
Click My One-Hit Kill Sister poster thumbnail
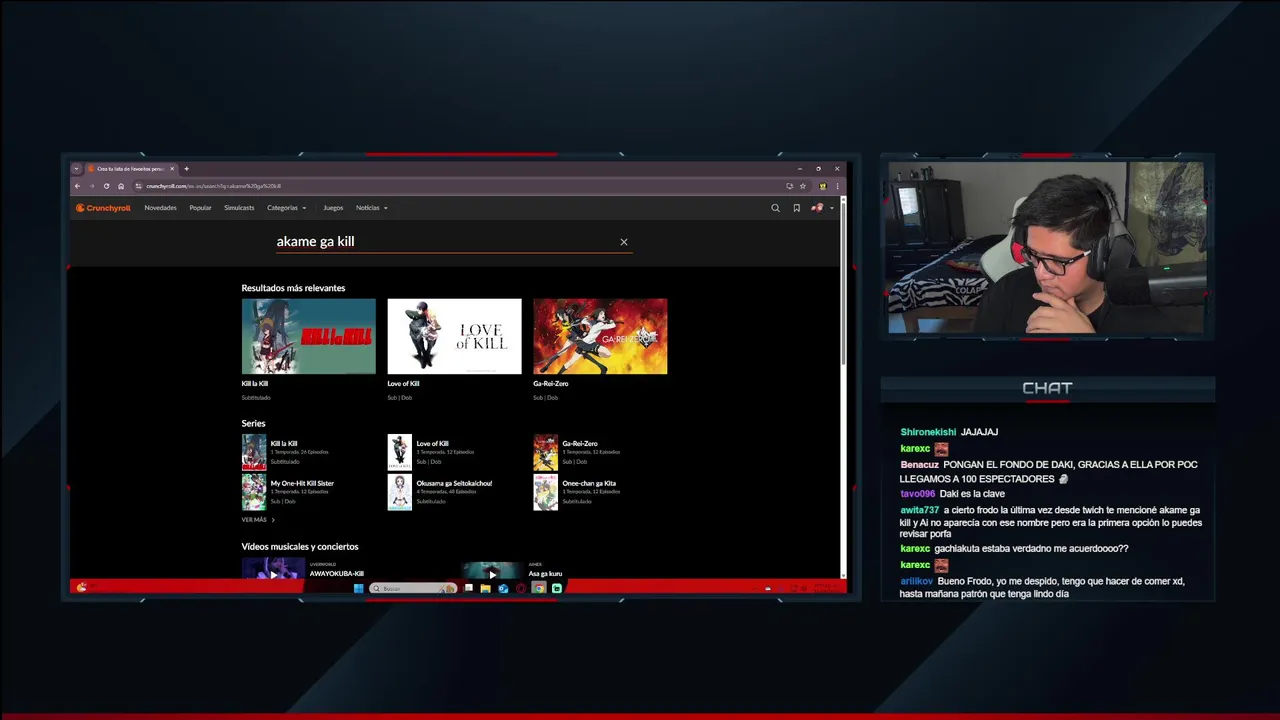(254, 492)
